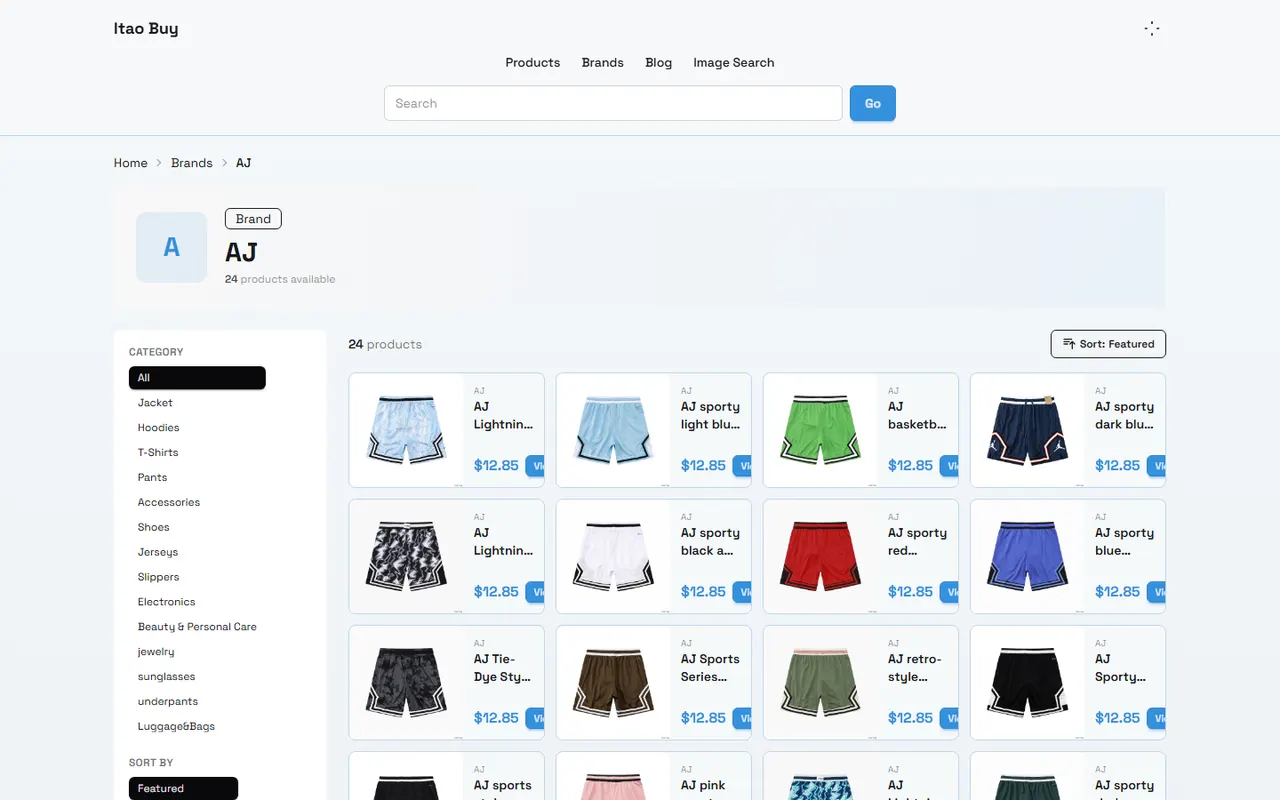This screenshot has height=800, width=1280.
Task: Filter by Jerseys category
Action: pos(158,552)
